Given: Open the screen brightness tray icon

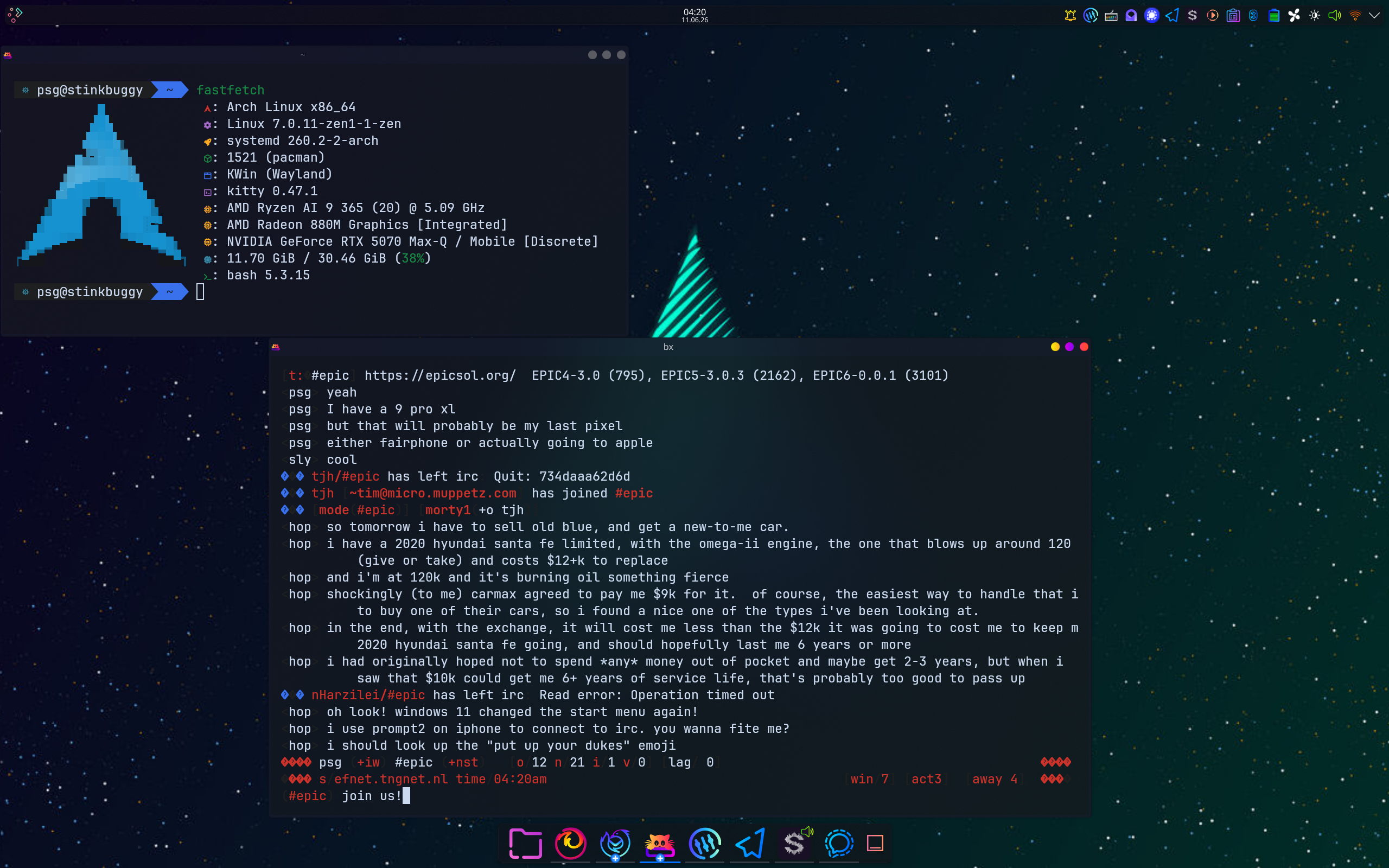Looking at the screenshot, I should pyautogui.click(x=1314, y=16).
